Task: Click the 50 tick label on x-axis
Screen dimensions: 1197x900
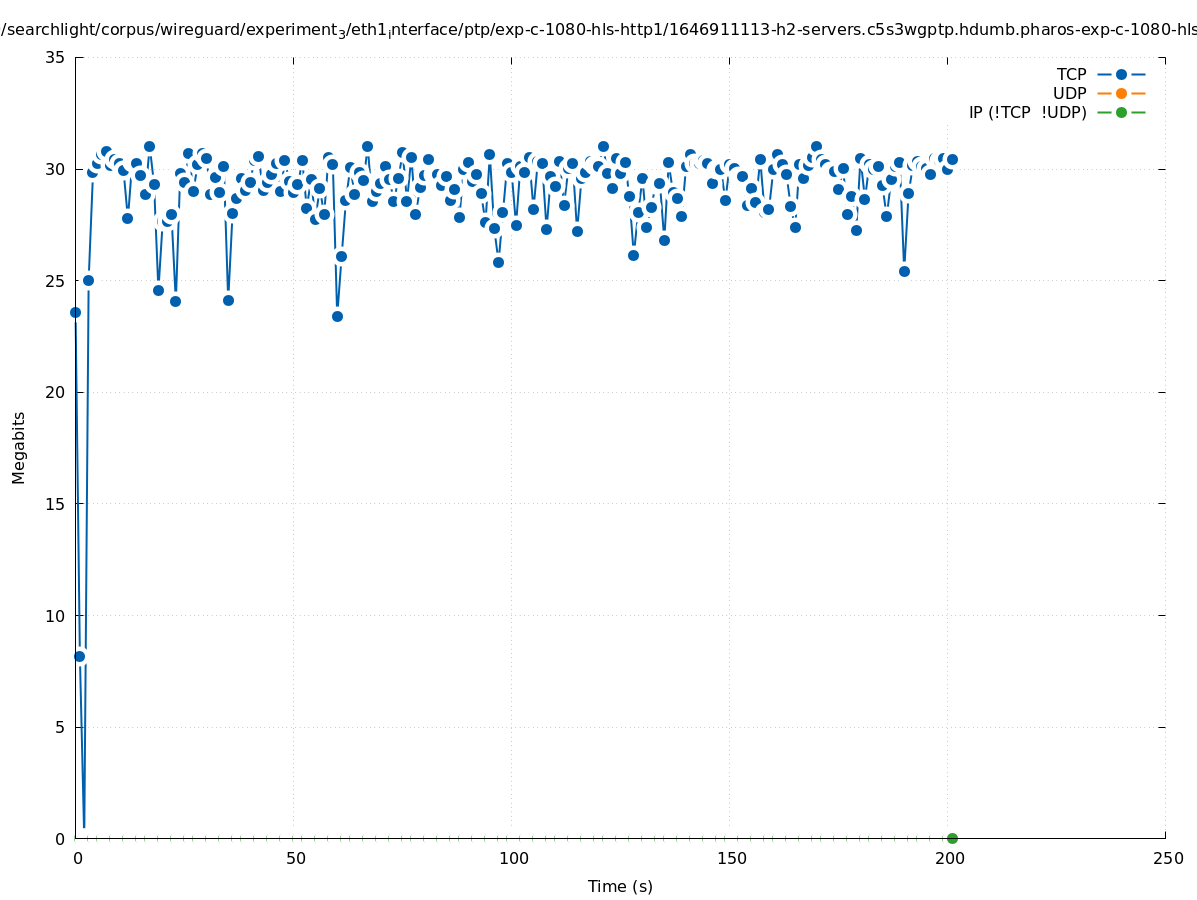Action: point(295,858)
